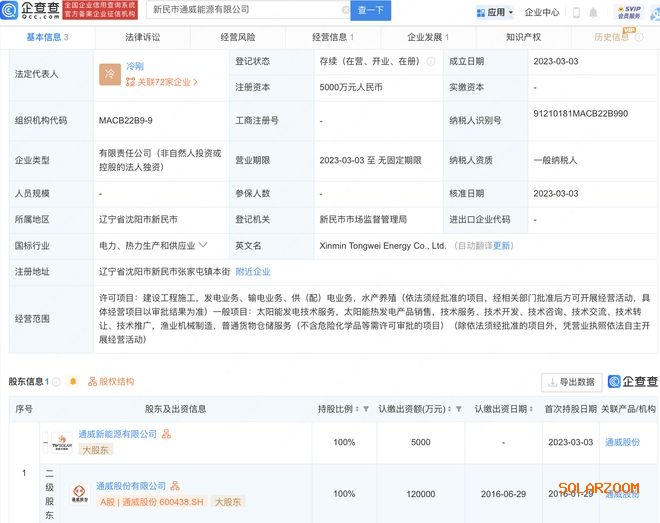Click the bell alert icon beside 股东信息

pos(73,382)
